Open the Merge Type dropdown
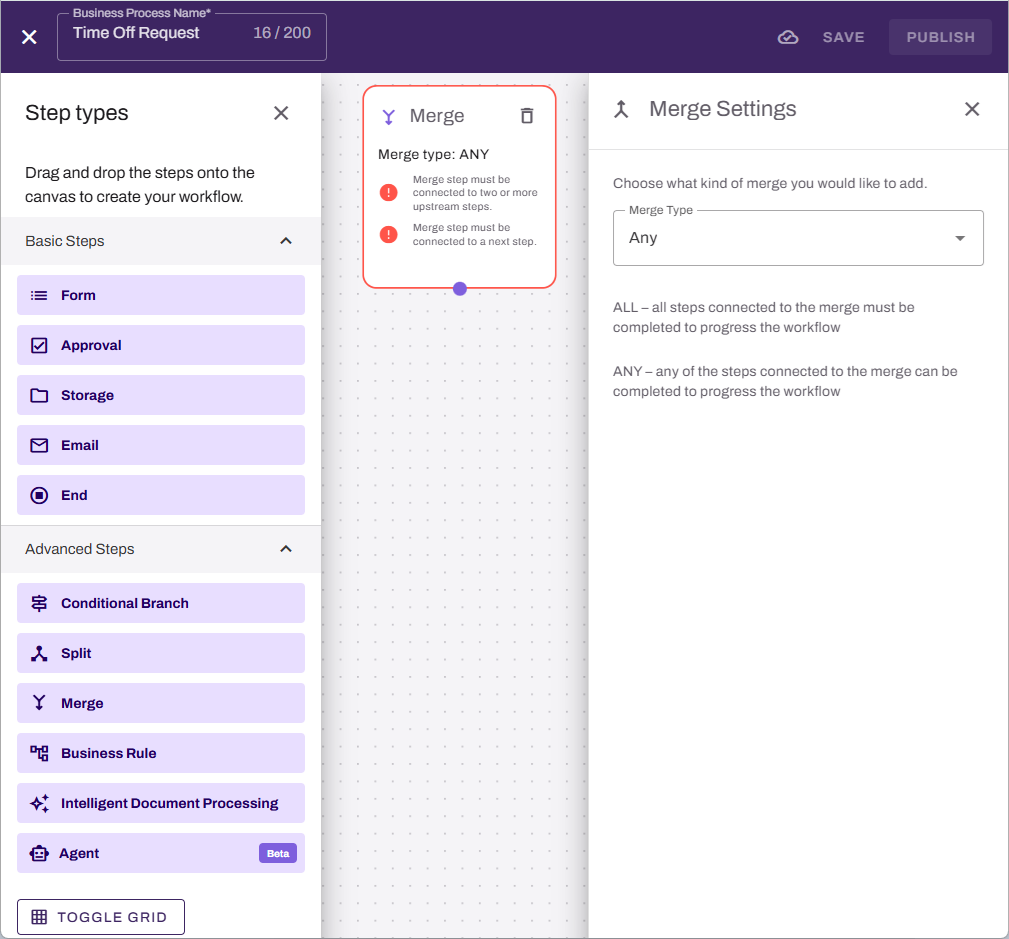The image size is (1009, 939). click(798, 238)
